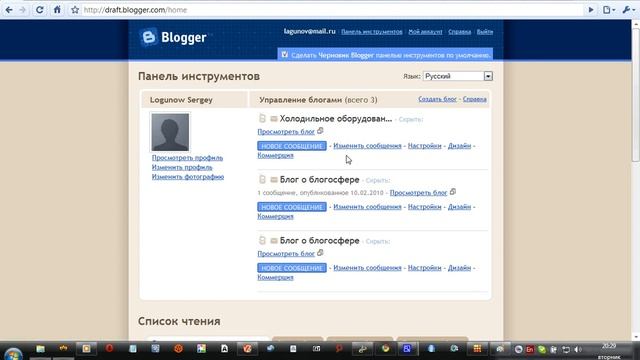Open Настройки for Холодильное оборудован… blog
The image size is (640, 360).
pos(424,146)
